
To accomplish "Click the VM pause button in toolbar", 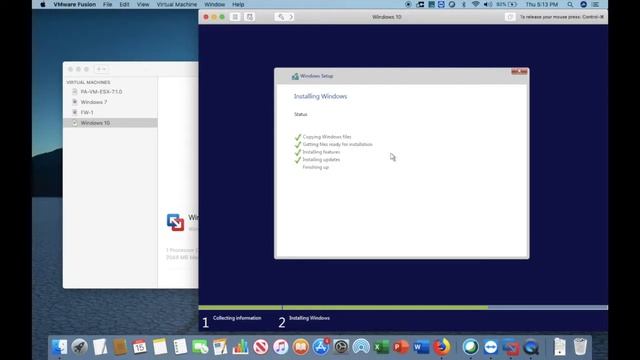I will (x=235, y=17).
